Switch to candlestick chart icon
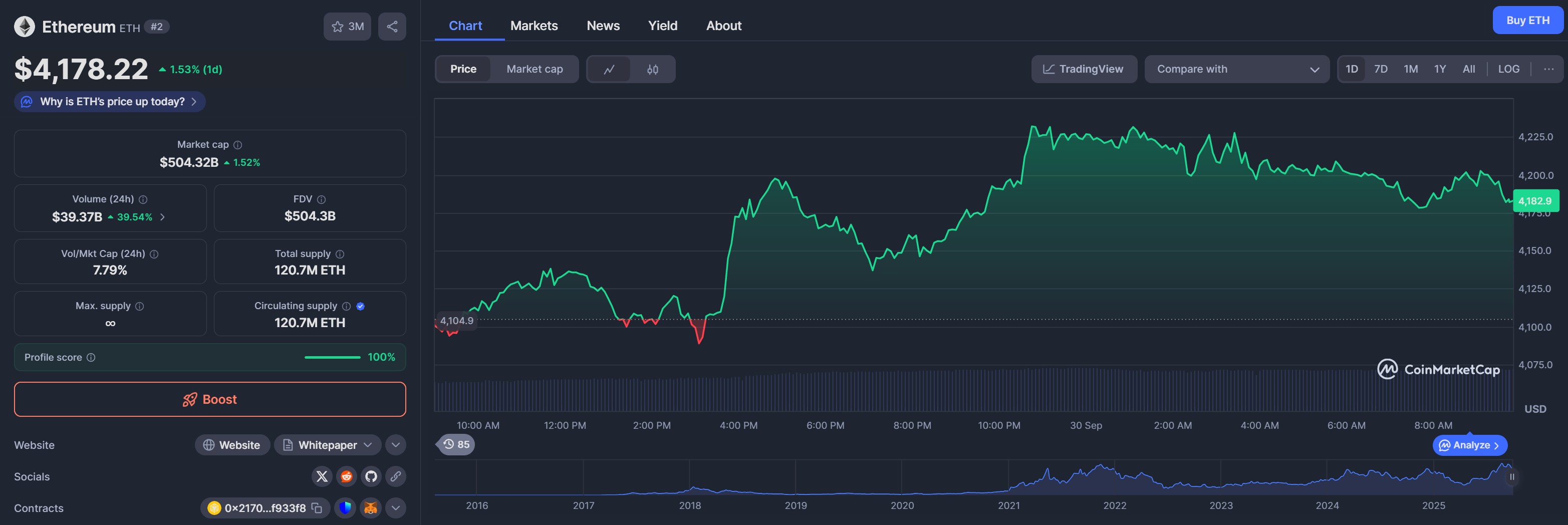The height and width of the screenshot is (525, 1568). click(653, 69)
